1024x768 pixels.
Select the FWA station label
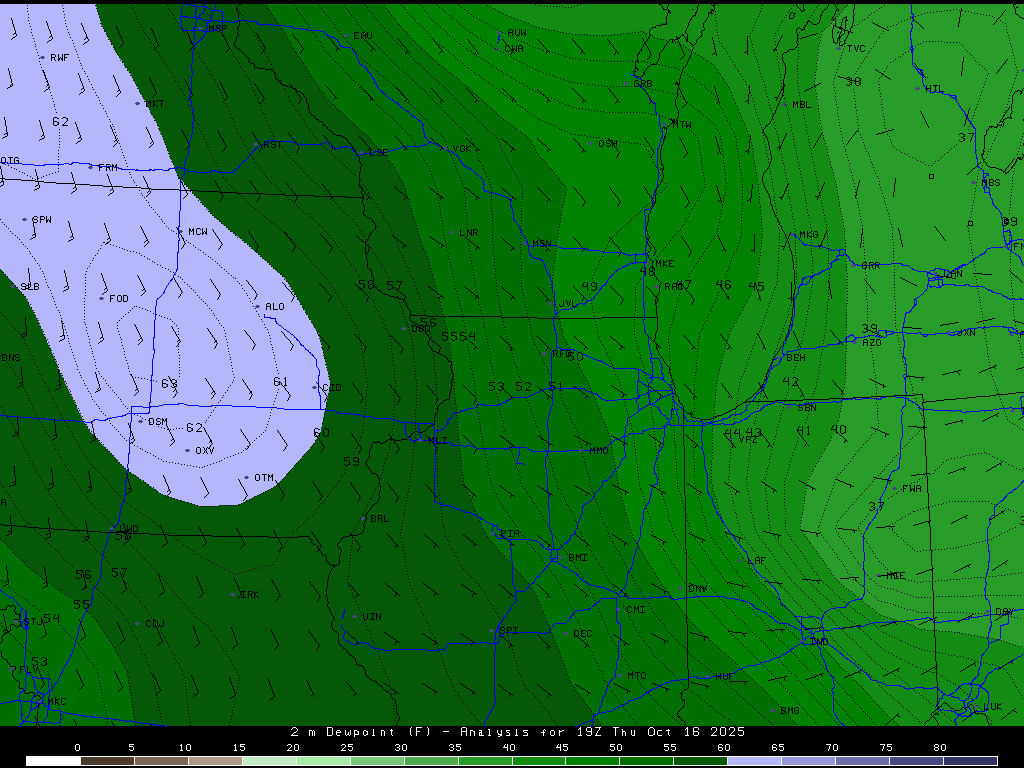point(912,489)
